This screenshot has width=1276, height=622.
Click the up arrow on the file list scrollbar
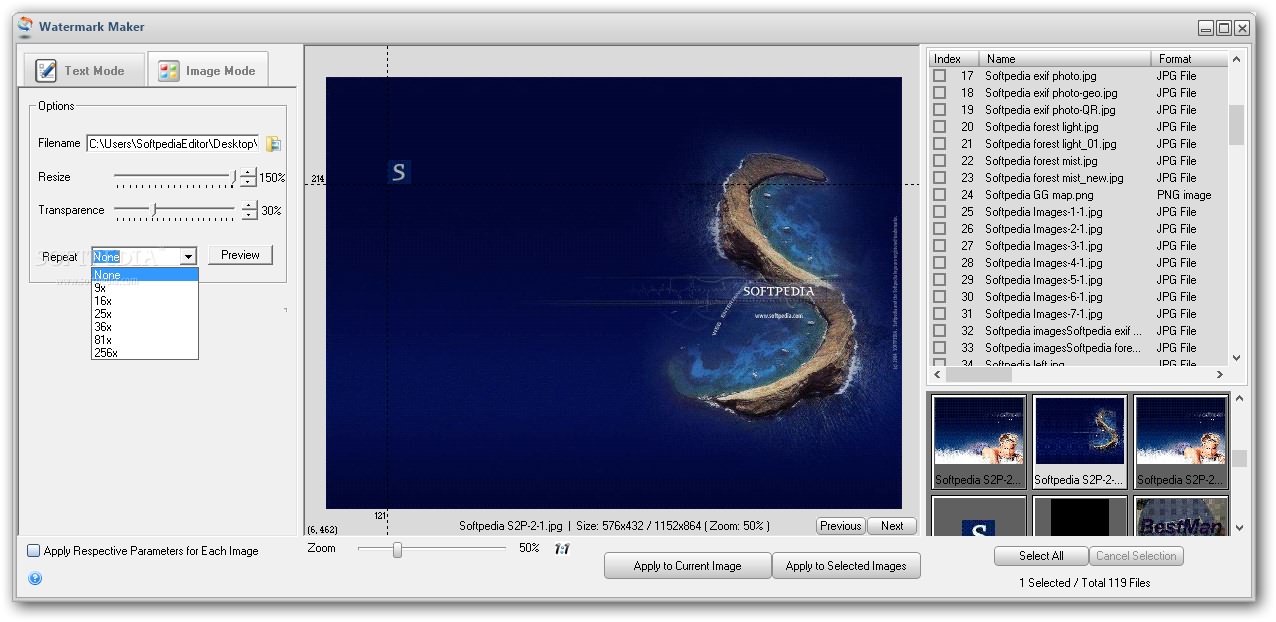pyautogui.click(x=1236, y=59)
